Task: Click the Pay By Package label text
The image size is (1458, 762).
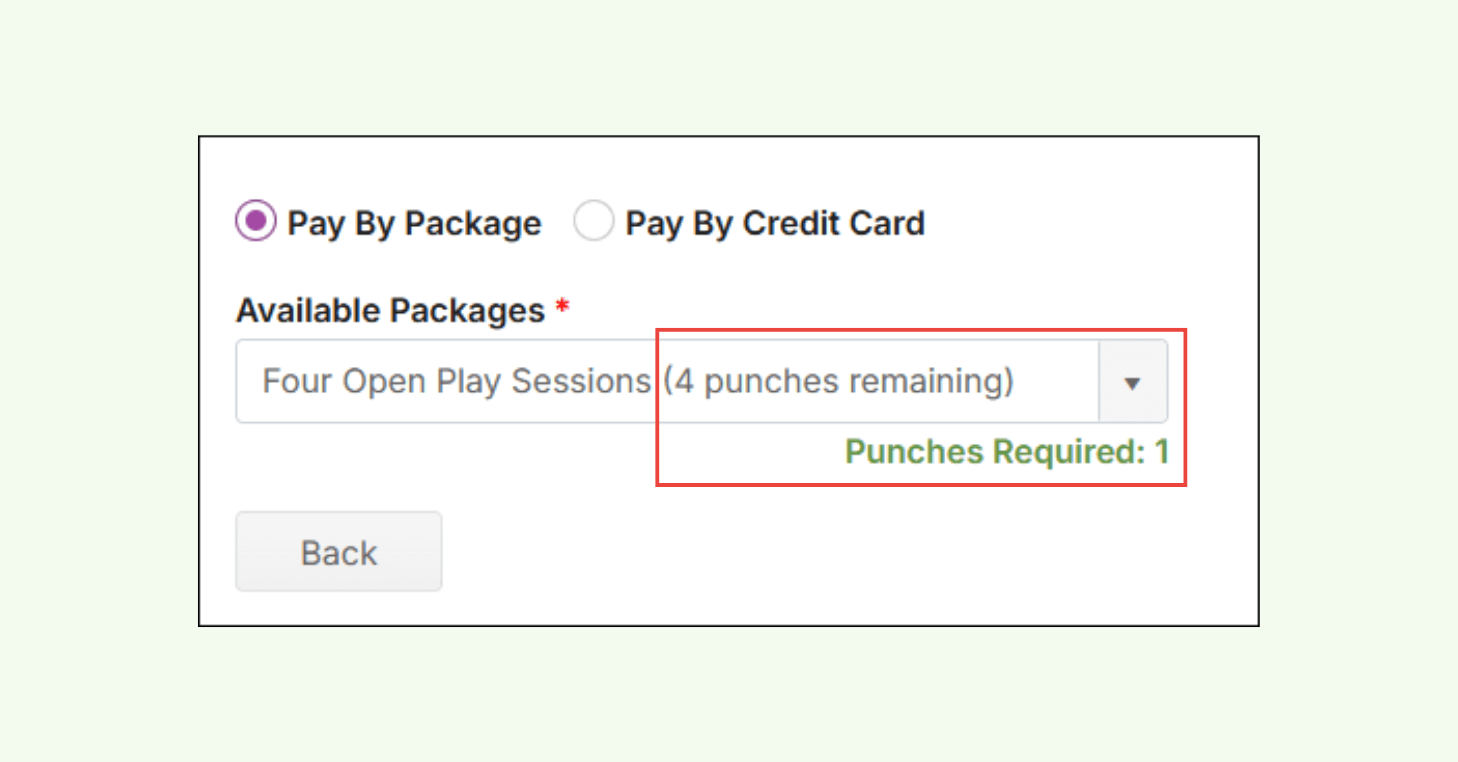Action: coord(414,223)
